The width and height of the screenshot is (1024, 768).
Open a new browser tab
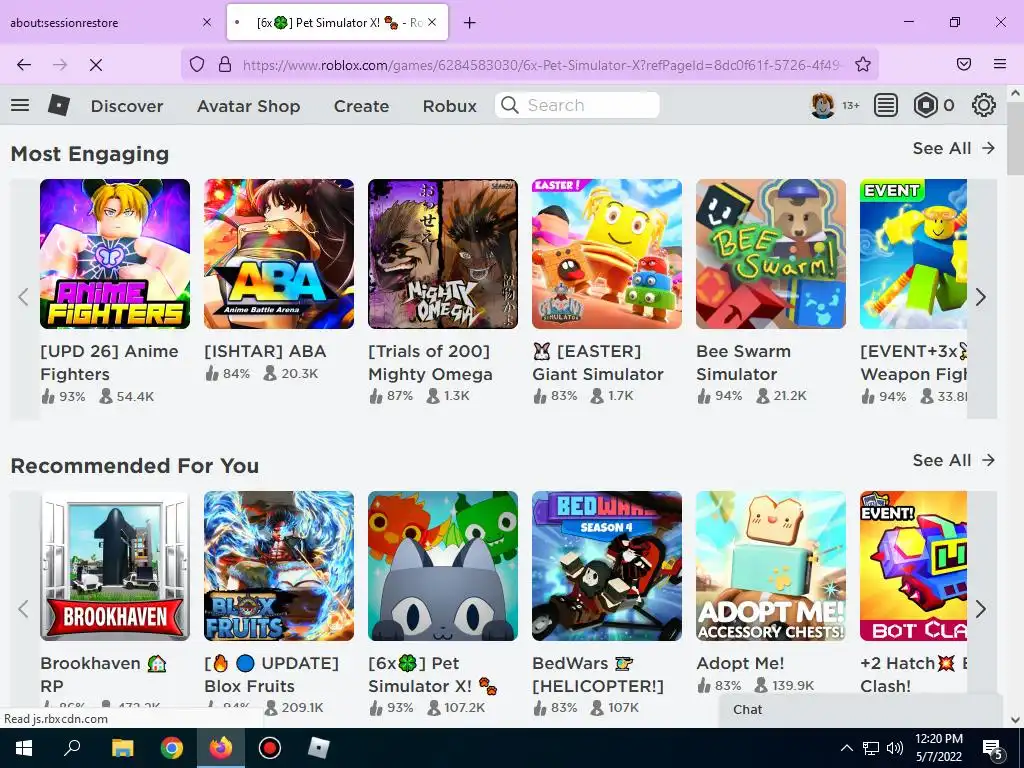click(x=470, y=23)
